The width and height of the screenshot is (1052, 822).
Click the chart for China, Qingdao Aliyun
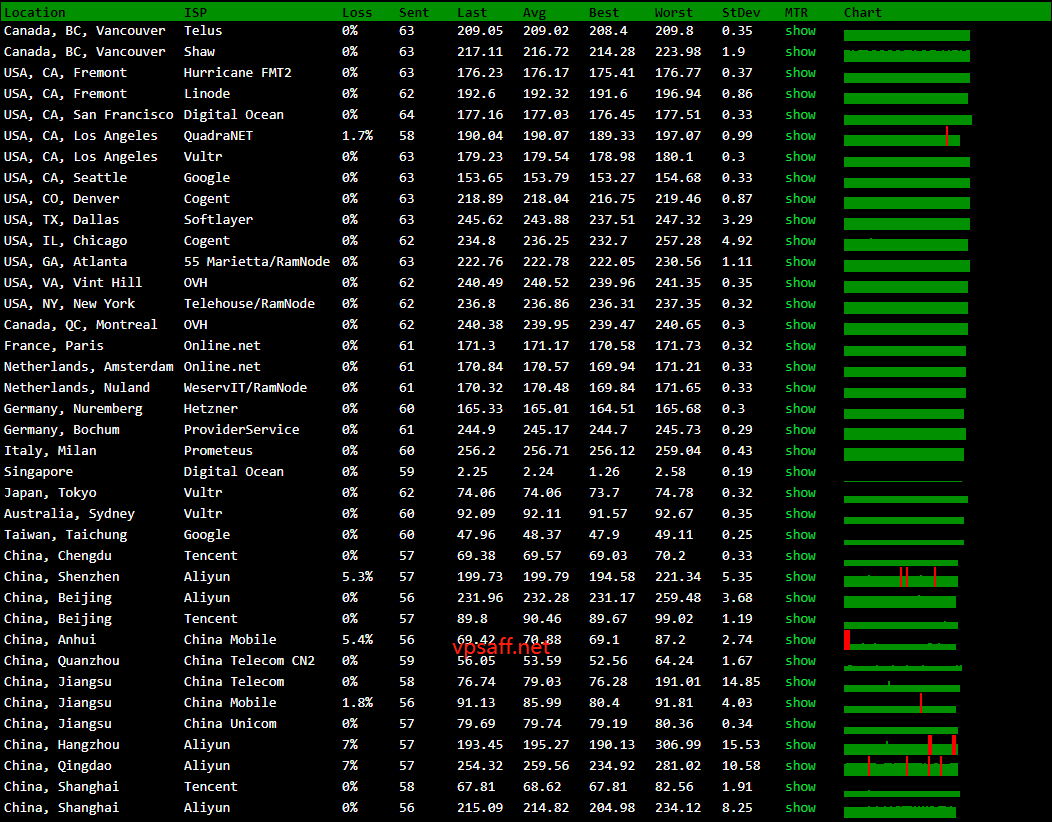[901, 767]
